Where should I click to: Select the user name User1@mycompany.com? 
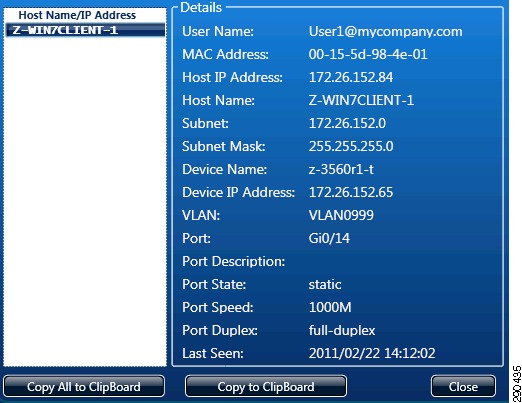pyautogui.click(x=385, y=32)
